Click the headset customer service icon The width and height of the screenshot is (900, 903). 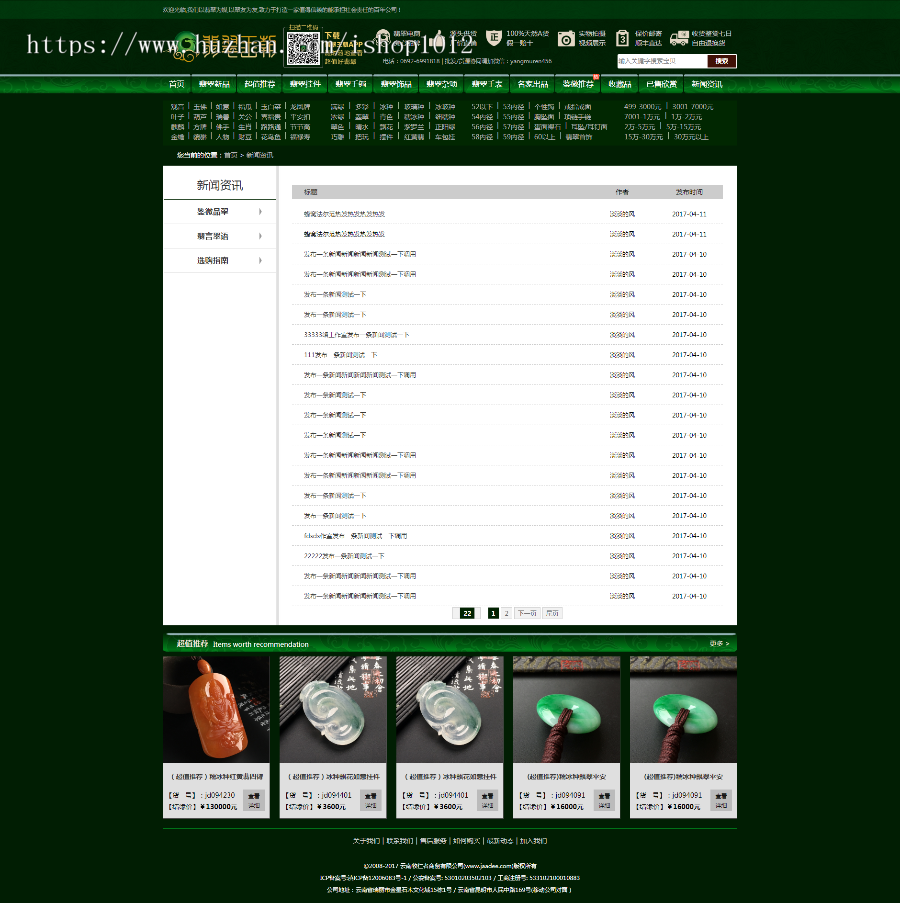coord(383,37)
